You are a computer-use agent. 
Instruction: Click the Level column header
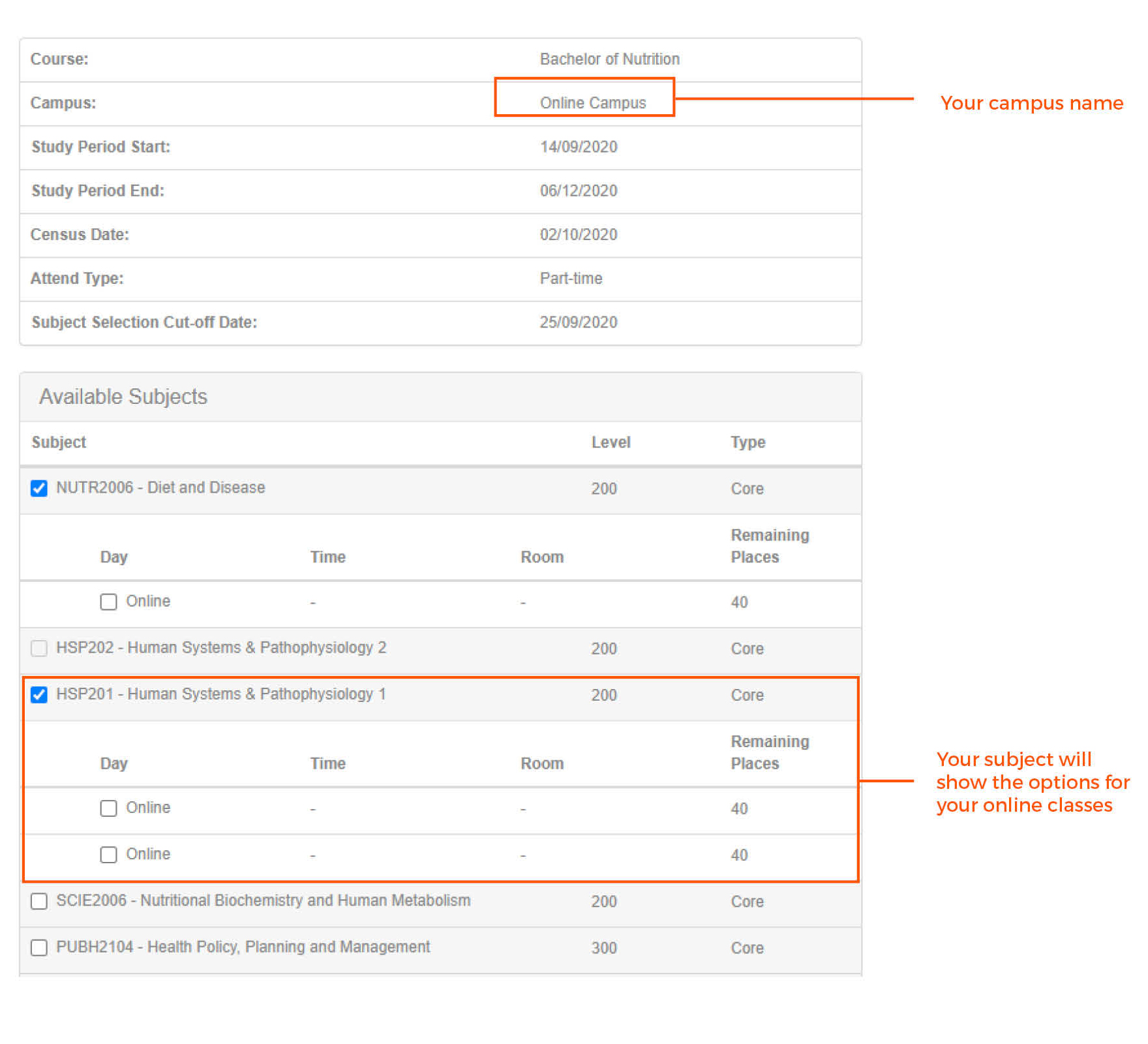coord(611,442)
